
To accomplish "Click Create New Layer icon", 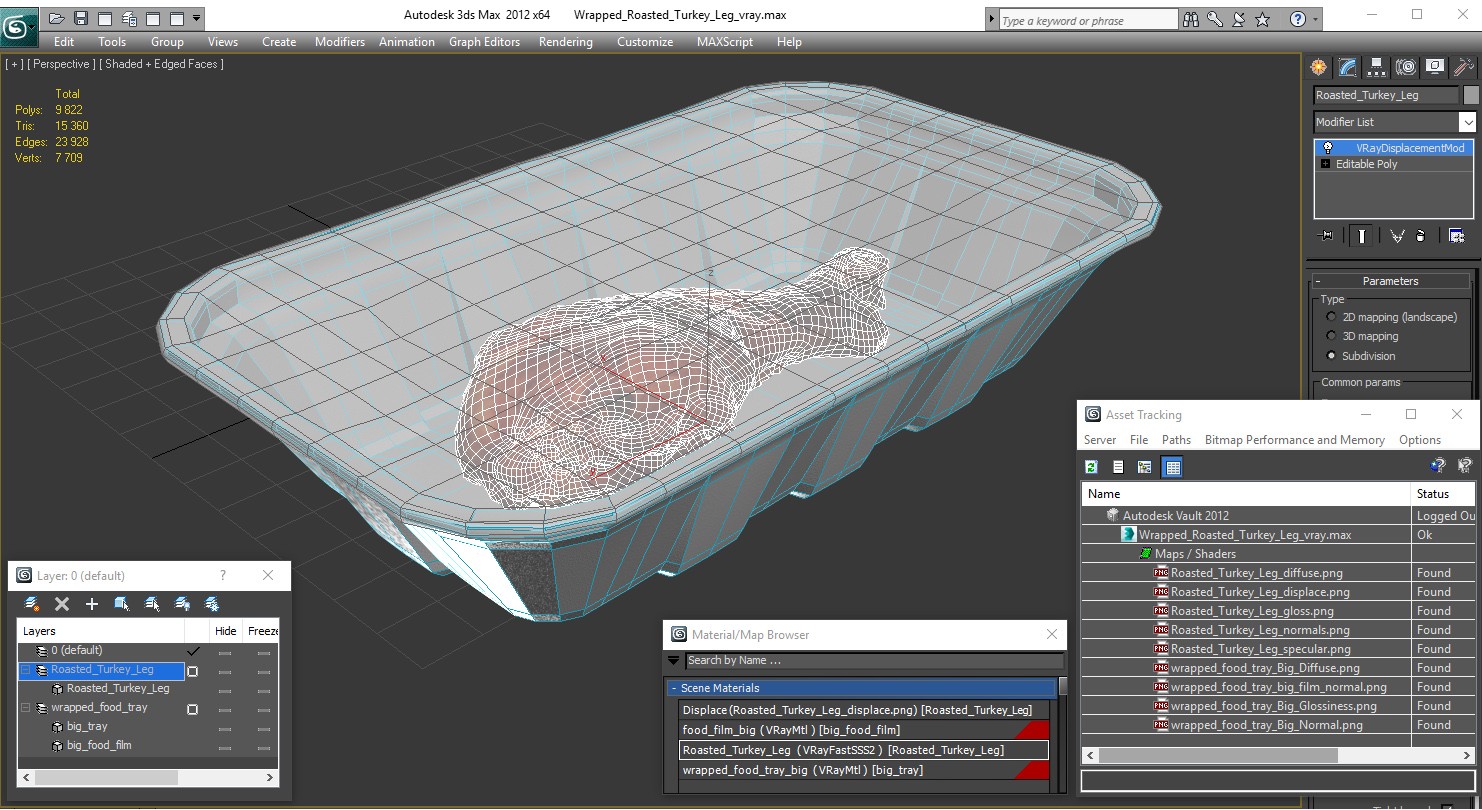I will [32, 604].
